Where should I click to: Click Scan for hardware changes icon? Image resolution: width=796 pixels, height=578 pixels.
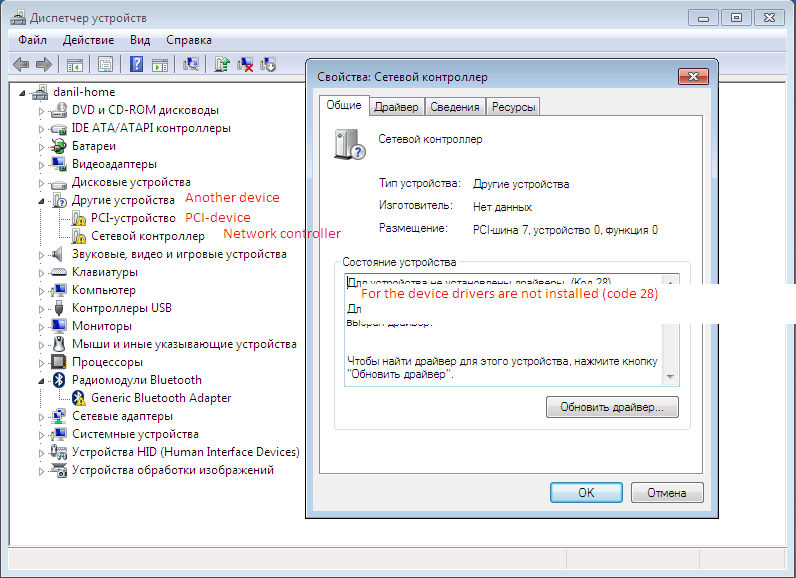191,64
